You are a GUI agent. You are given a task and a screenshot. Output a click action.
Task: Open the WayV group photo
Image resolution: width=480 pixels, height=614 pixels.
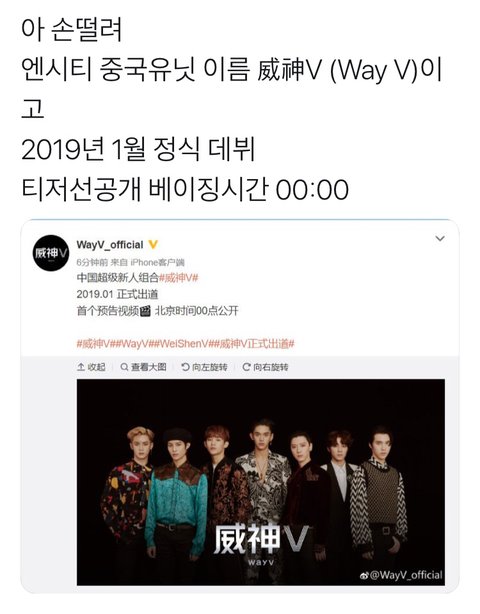coord(261,482)
